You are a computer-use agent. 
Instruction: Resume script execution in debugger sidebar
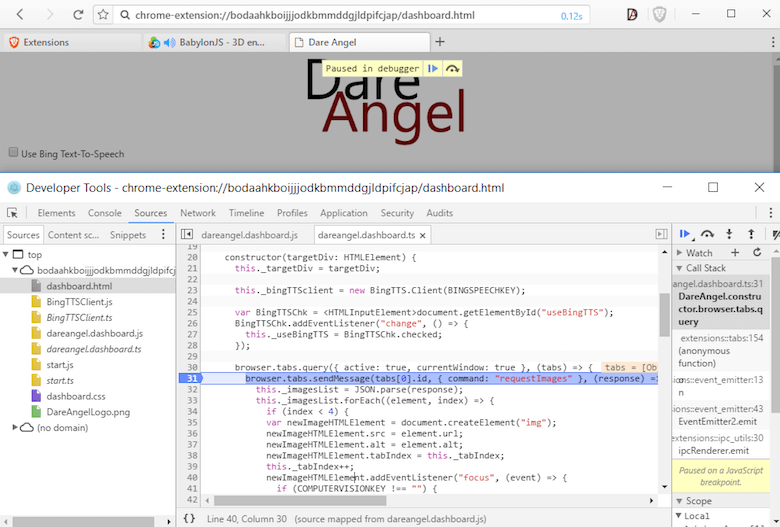coord(685,234)
